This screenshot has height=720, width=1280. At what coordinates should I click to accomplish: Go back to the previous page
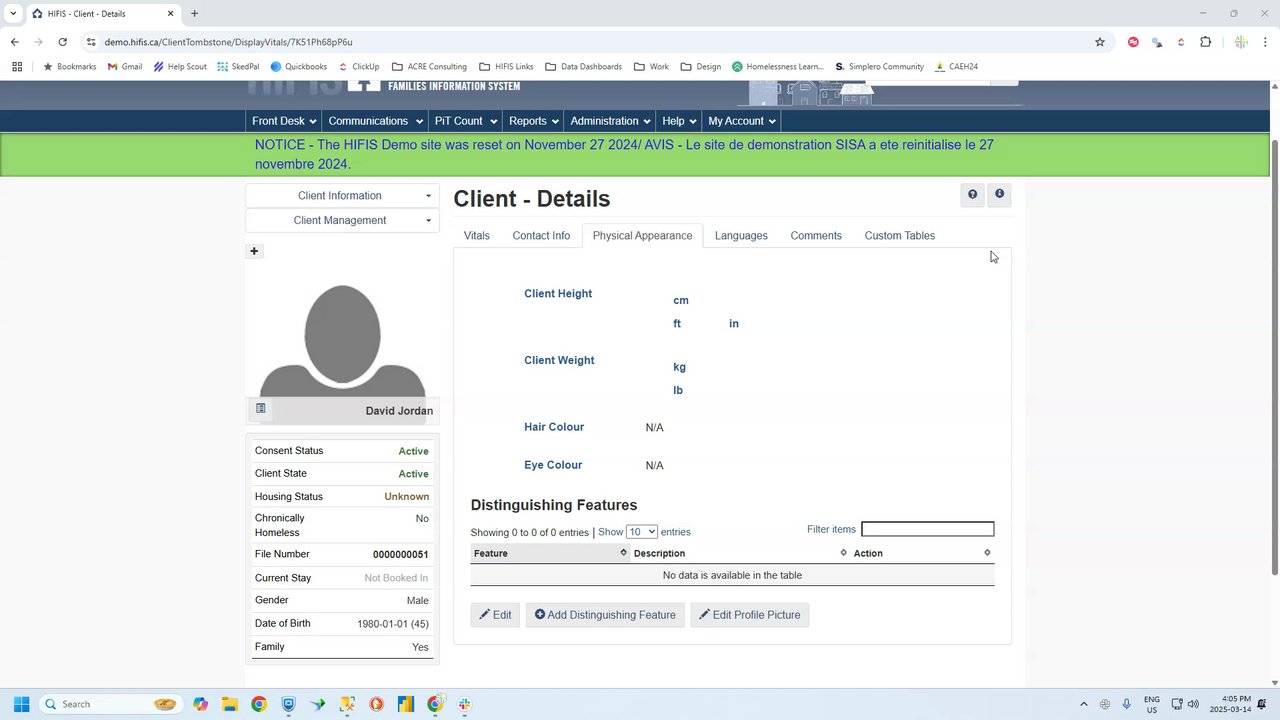point(14,42)
